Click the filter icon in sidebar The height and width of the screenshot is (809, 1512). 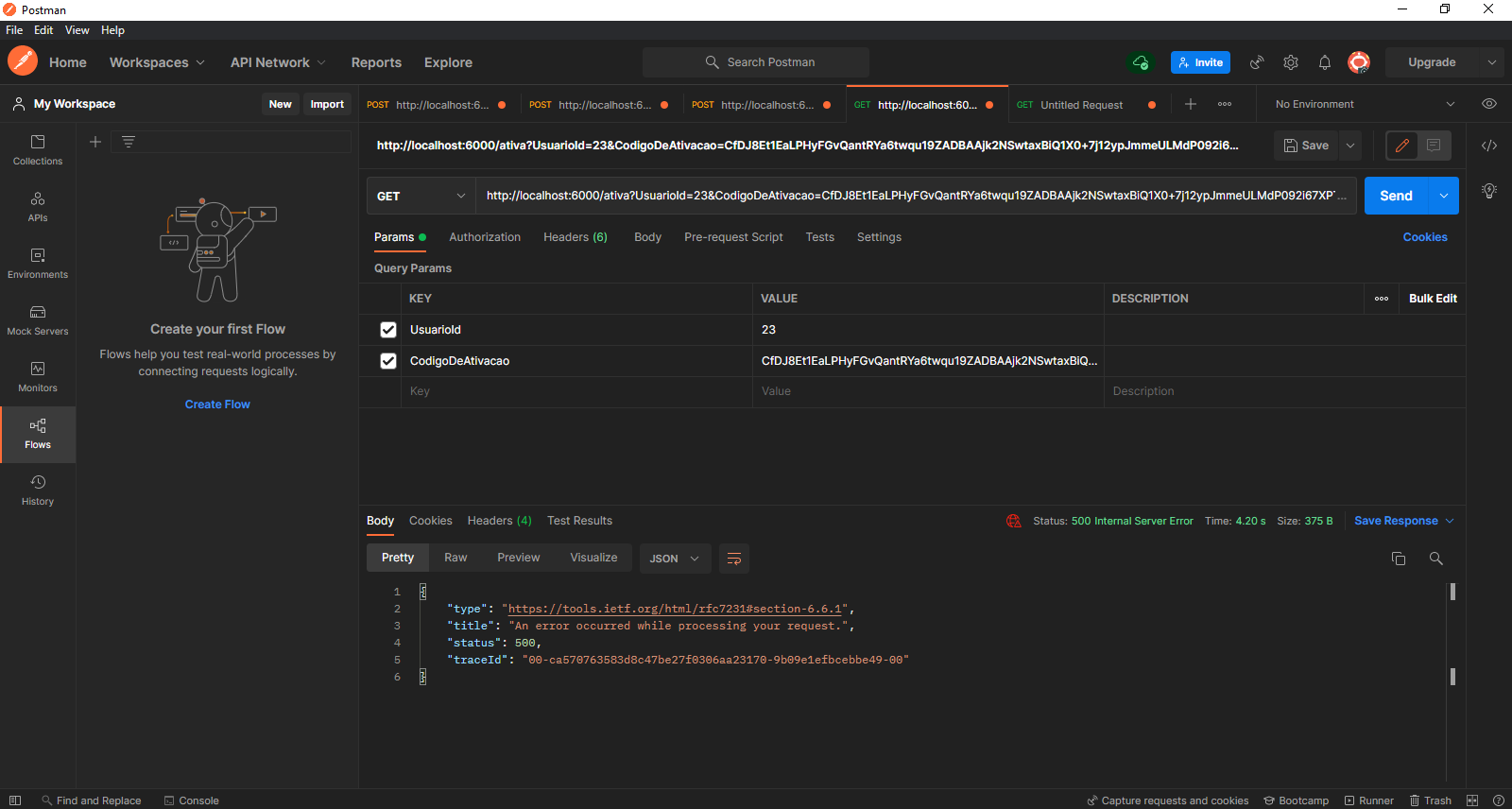click(x=129, y=142)
